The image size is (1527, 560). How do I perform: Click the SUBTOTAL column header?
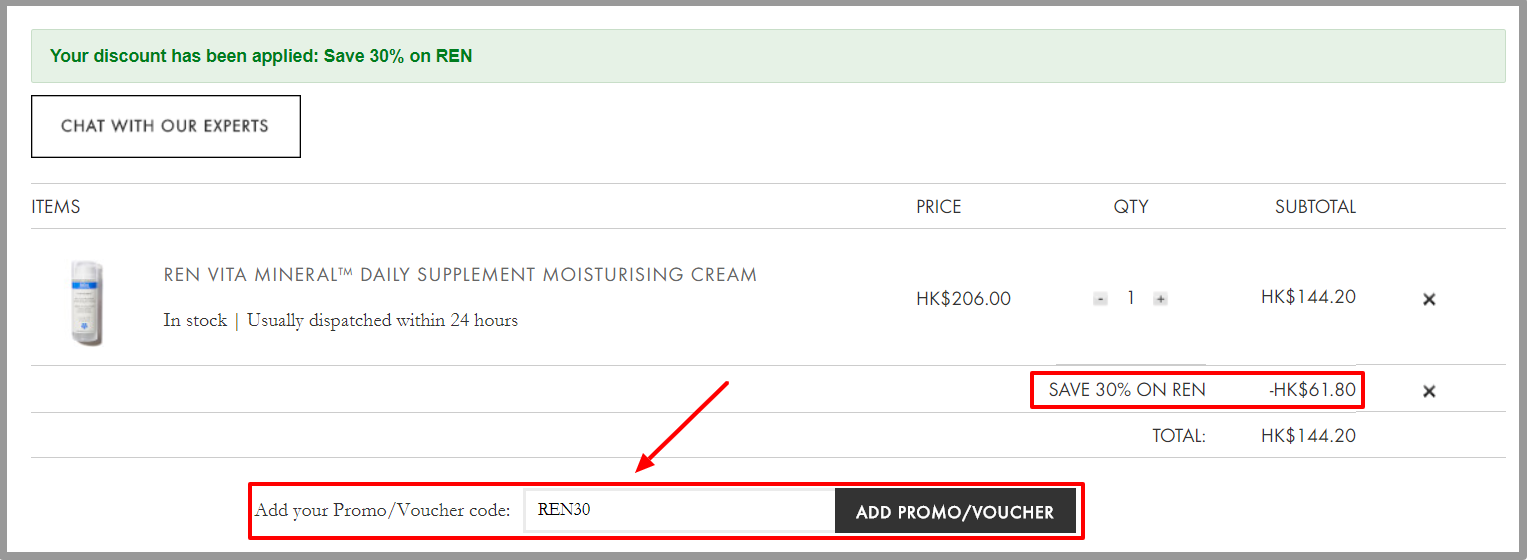tap(1315, 207)
